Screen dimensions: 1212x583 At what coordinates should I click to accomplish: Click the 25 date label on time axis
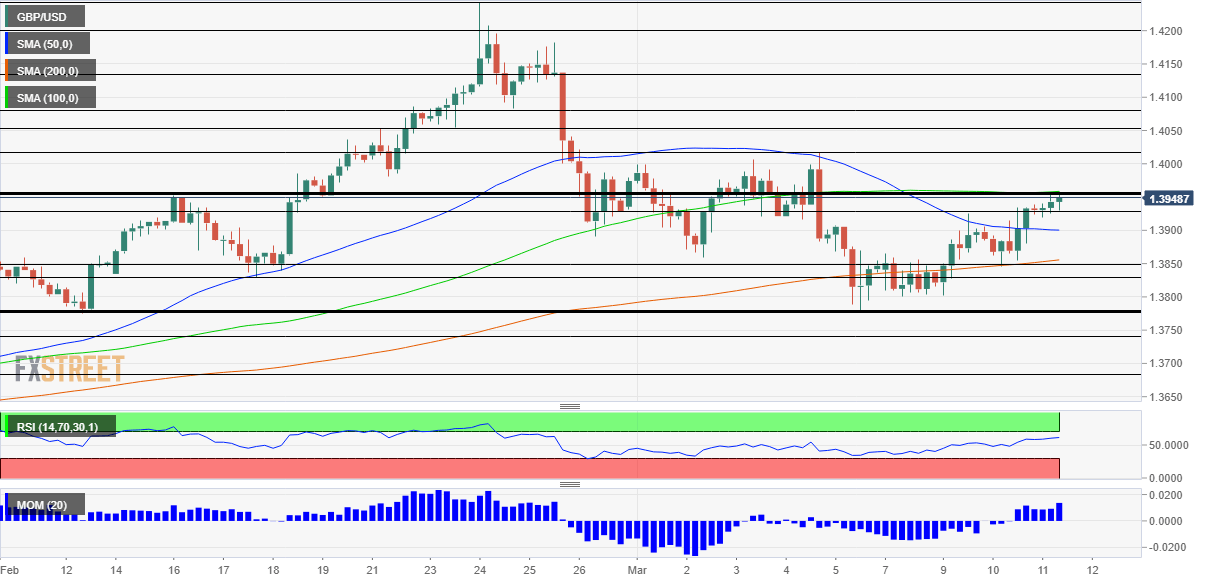click(528, 569)
